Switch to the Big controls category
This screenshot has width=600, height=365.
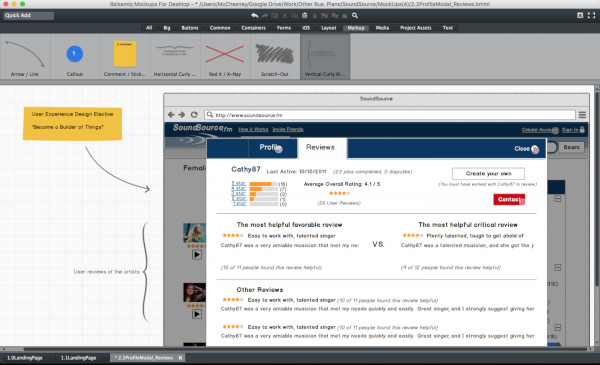(x=167, y=28)
